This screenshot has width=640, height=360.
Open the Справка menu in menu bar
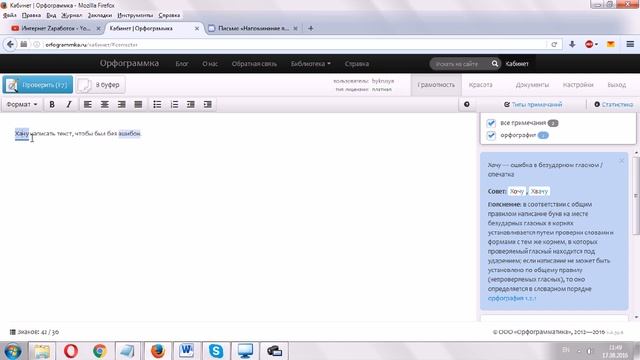tap(169, 15)
